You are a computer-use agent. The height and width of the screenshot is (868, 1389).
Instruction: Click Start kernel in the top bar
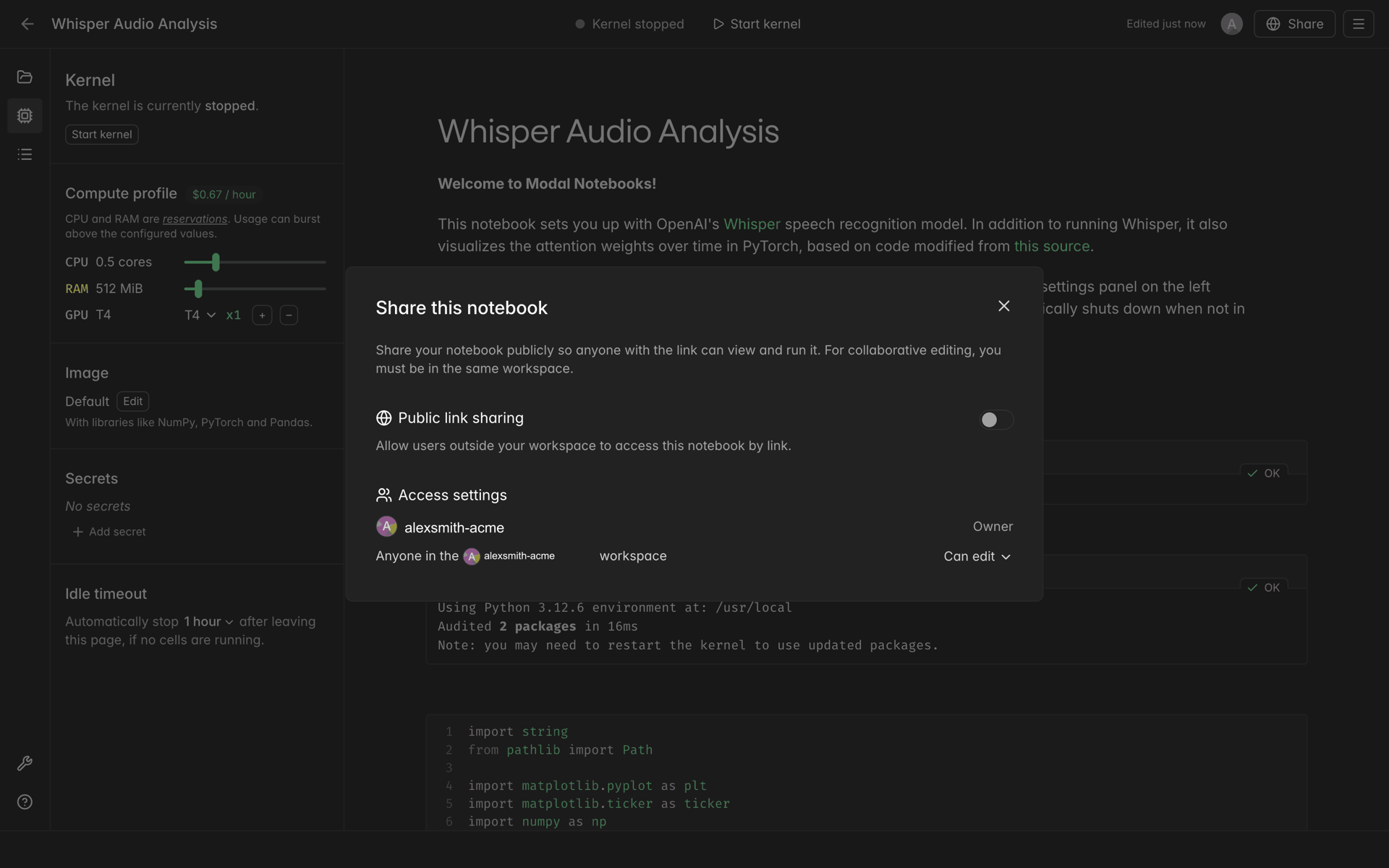[757, 24]
